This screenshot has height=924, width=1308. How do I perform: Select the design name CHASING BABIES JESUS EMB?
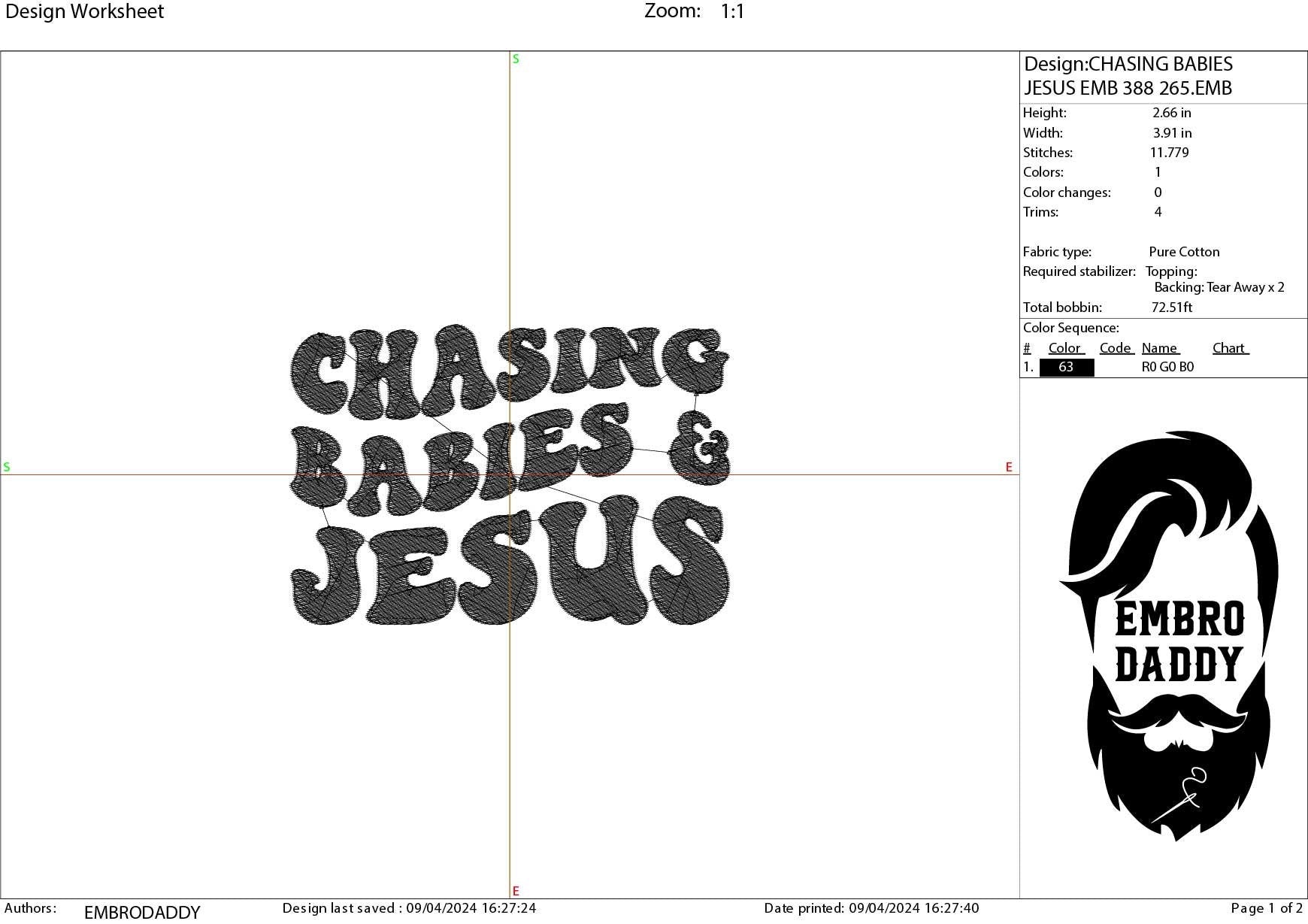[1128, 76]
